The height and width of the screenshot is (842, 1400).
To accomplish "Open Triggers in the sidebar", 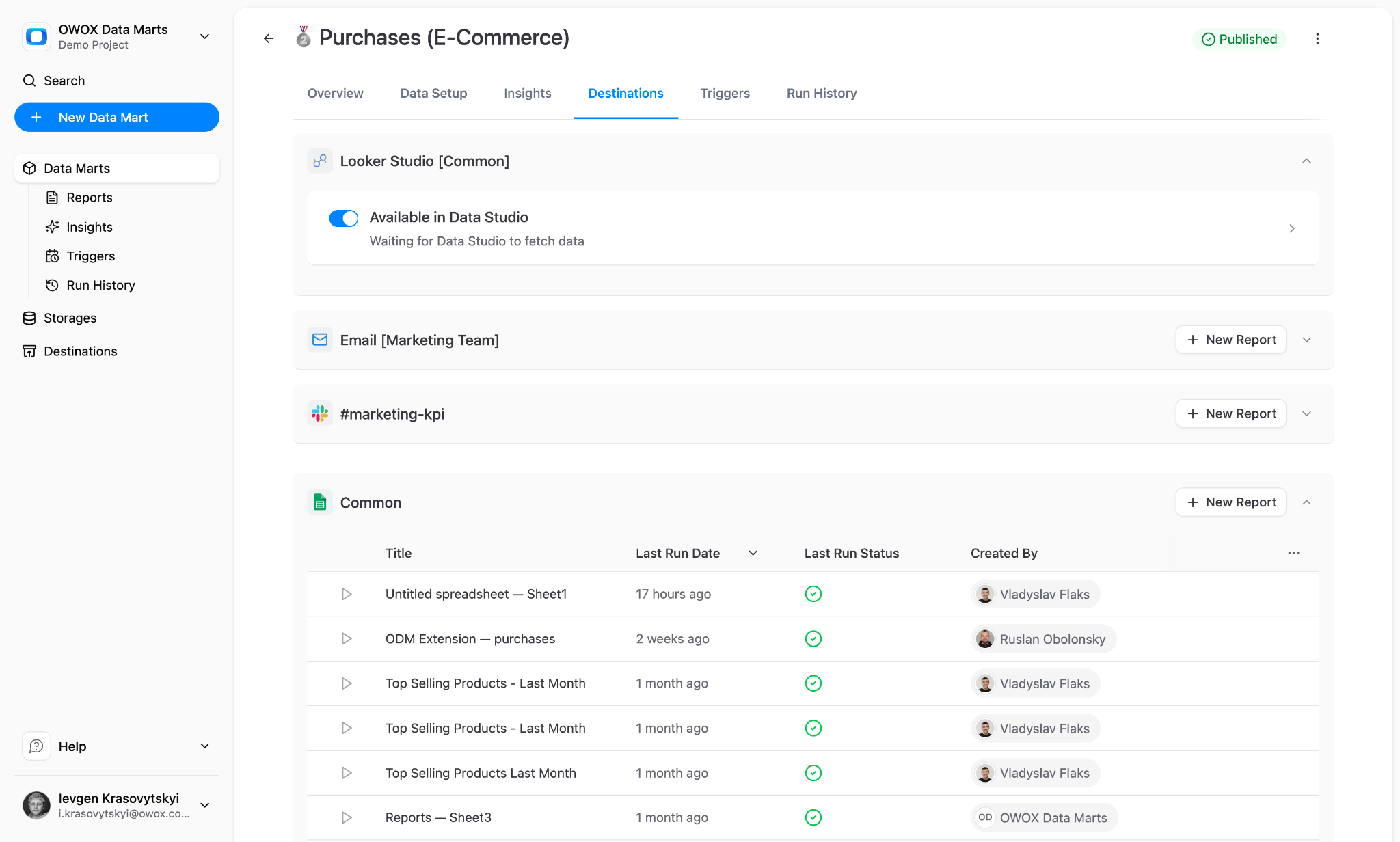I will [90, 256].
